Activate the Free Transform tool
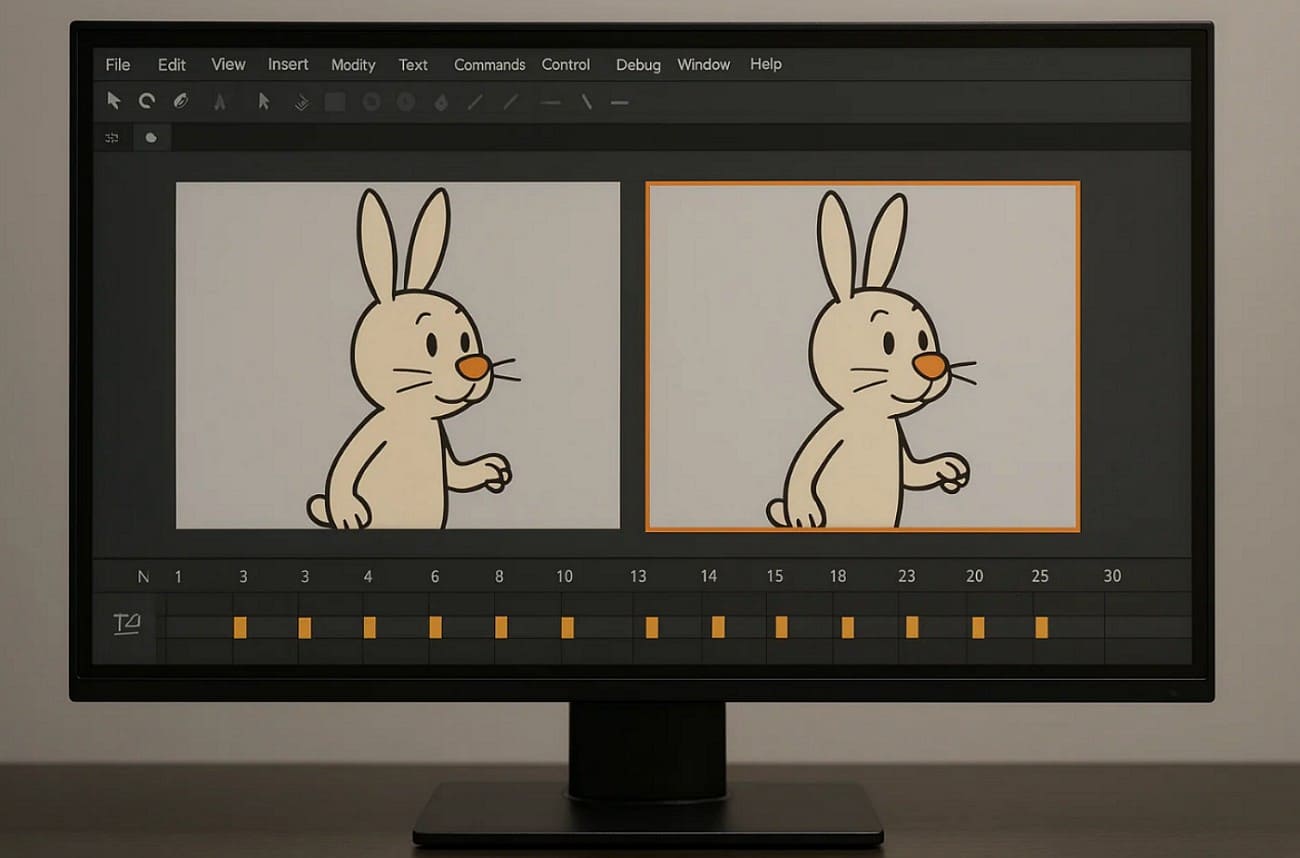 147,101
